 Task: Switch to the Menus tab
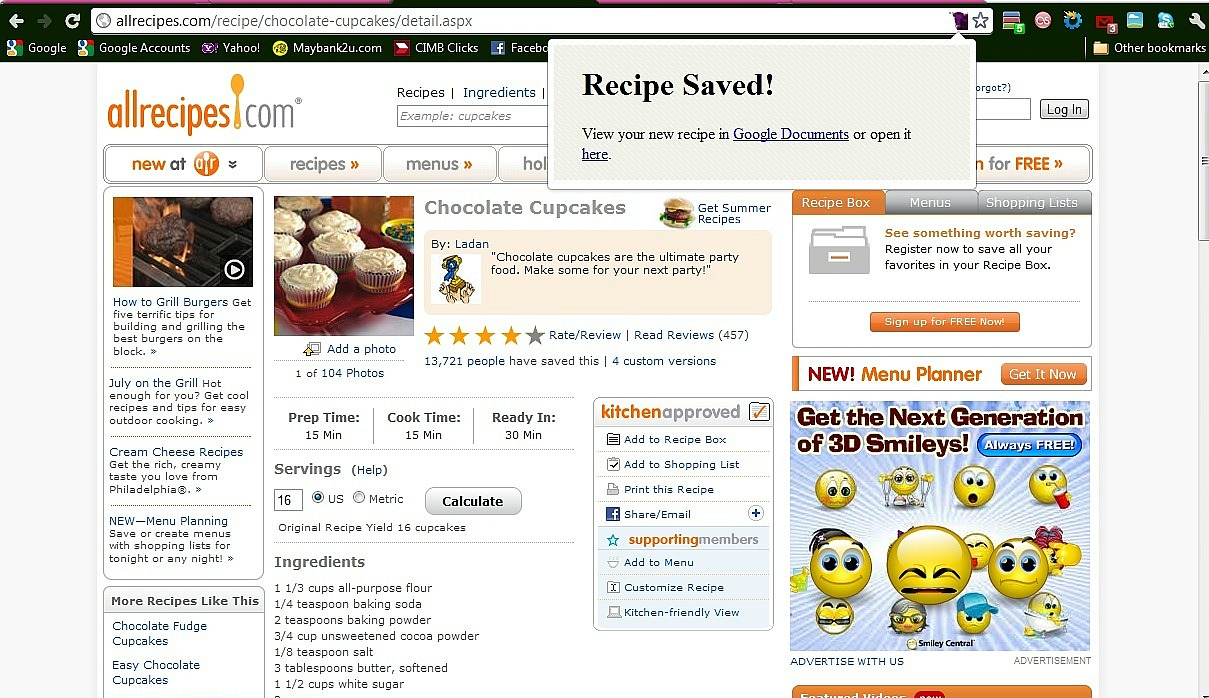(930, 202)
